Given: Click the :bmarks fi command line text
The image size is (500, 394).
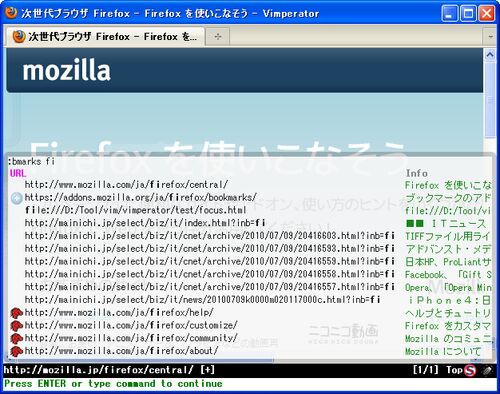Looking at the screenshot, I should [x=31, y=162].
